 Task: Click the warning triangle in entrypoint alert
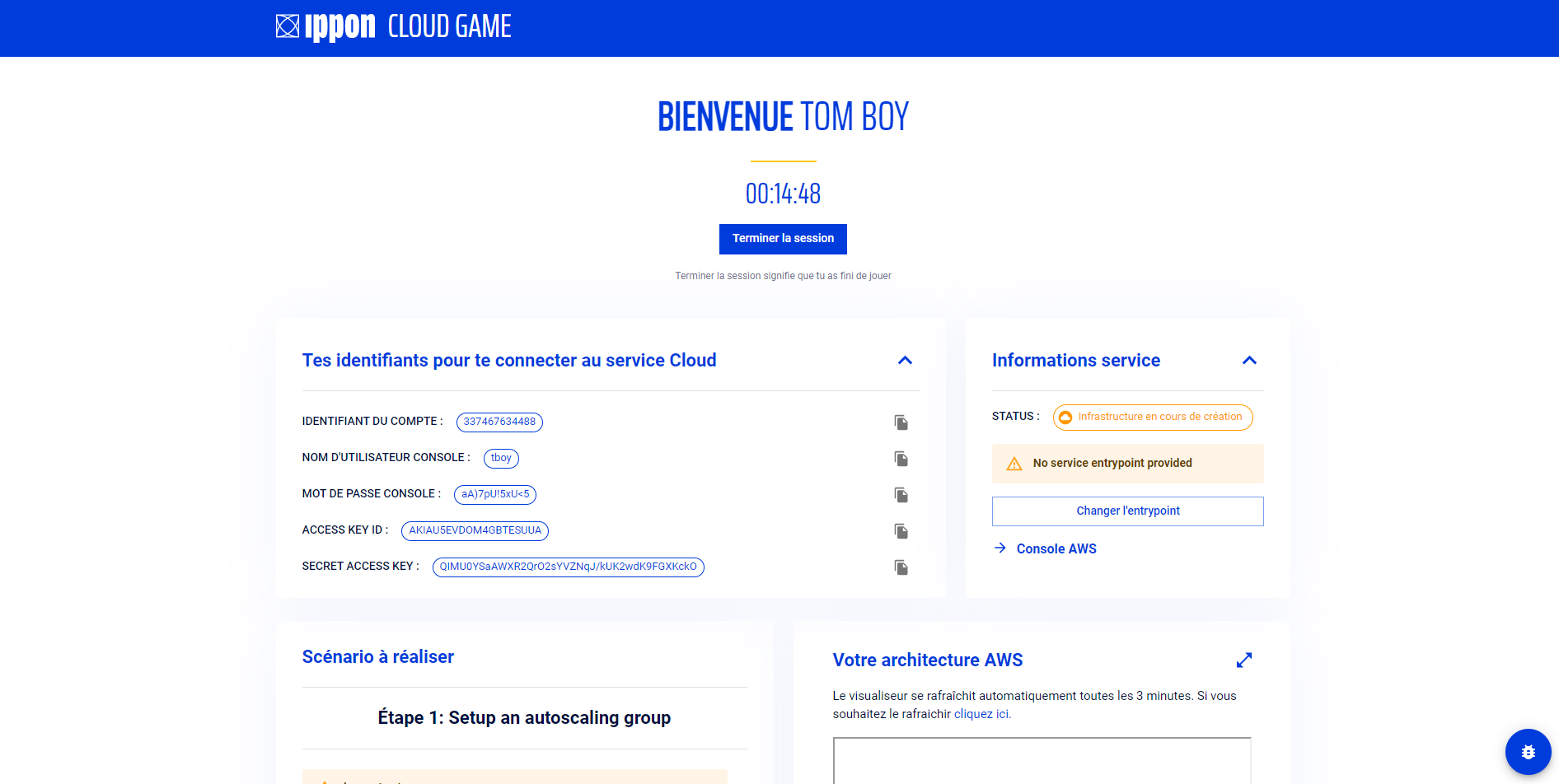click(1014, 464)
